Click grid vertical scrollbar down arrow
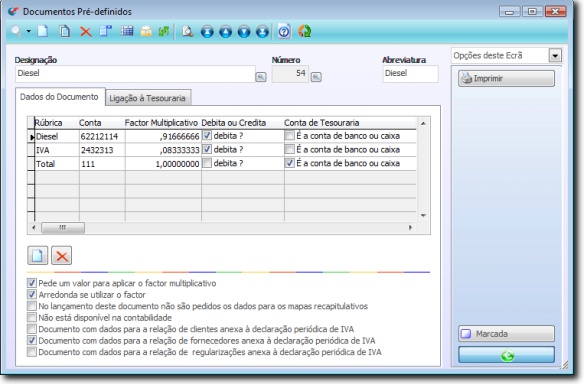584x384 pixels. coord(423,216)
